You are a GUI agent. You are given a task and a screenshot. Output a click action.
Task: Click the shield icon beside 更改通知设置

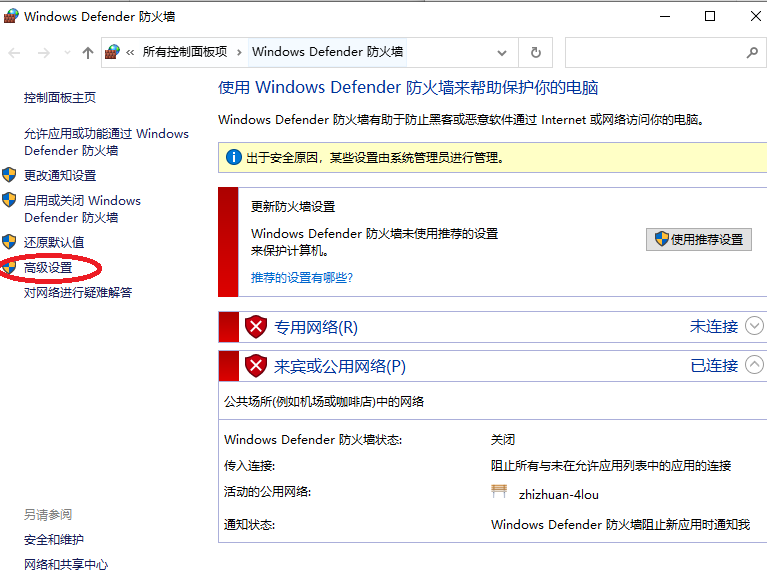tap(9, 175)
